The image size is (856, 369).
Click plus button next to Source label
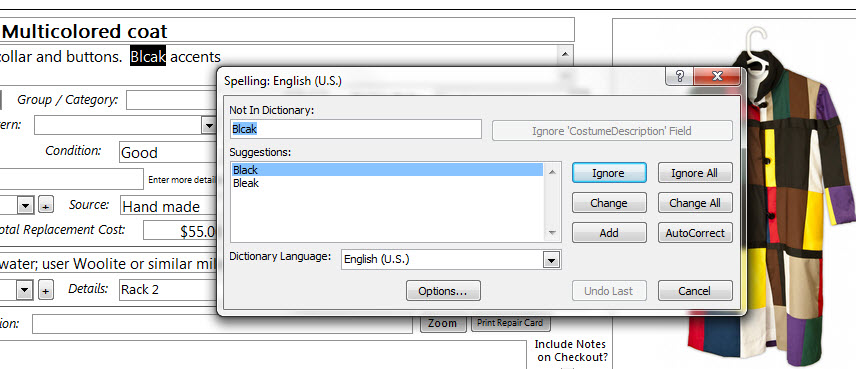pyautogui.click(x=46, y=206)
